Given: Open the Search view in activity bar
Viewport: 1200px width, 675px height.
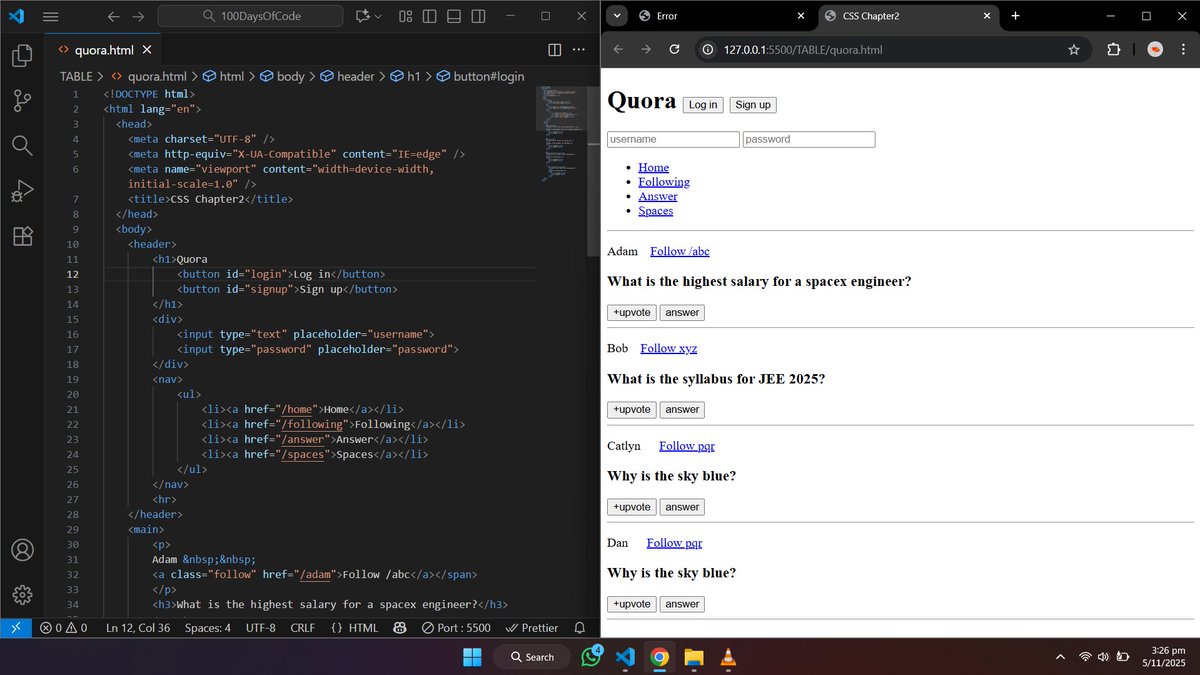Looking at the screenshot, I should coord(22,145).
